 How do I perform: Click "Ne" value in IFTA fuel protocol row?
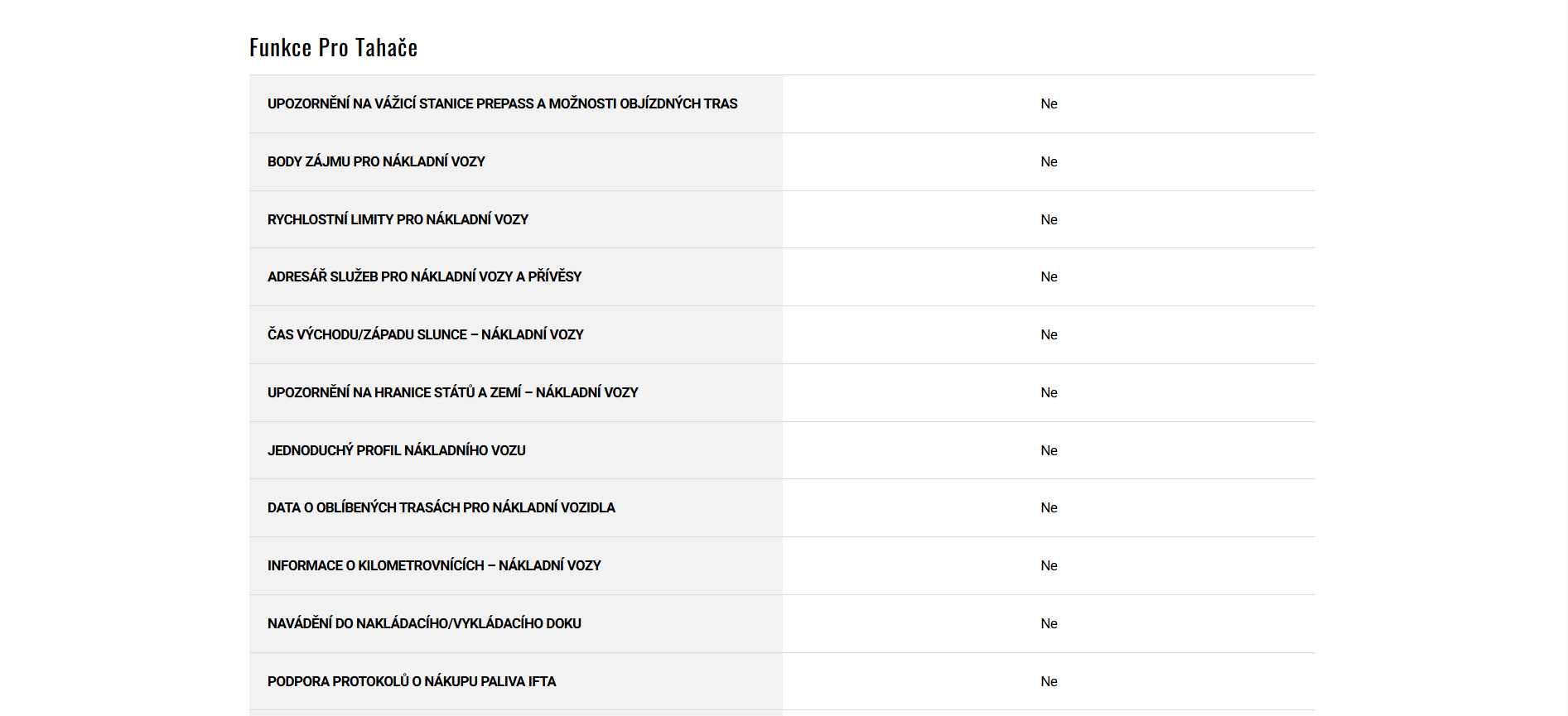pos(1049,681)
